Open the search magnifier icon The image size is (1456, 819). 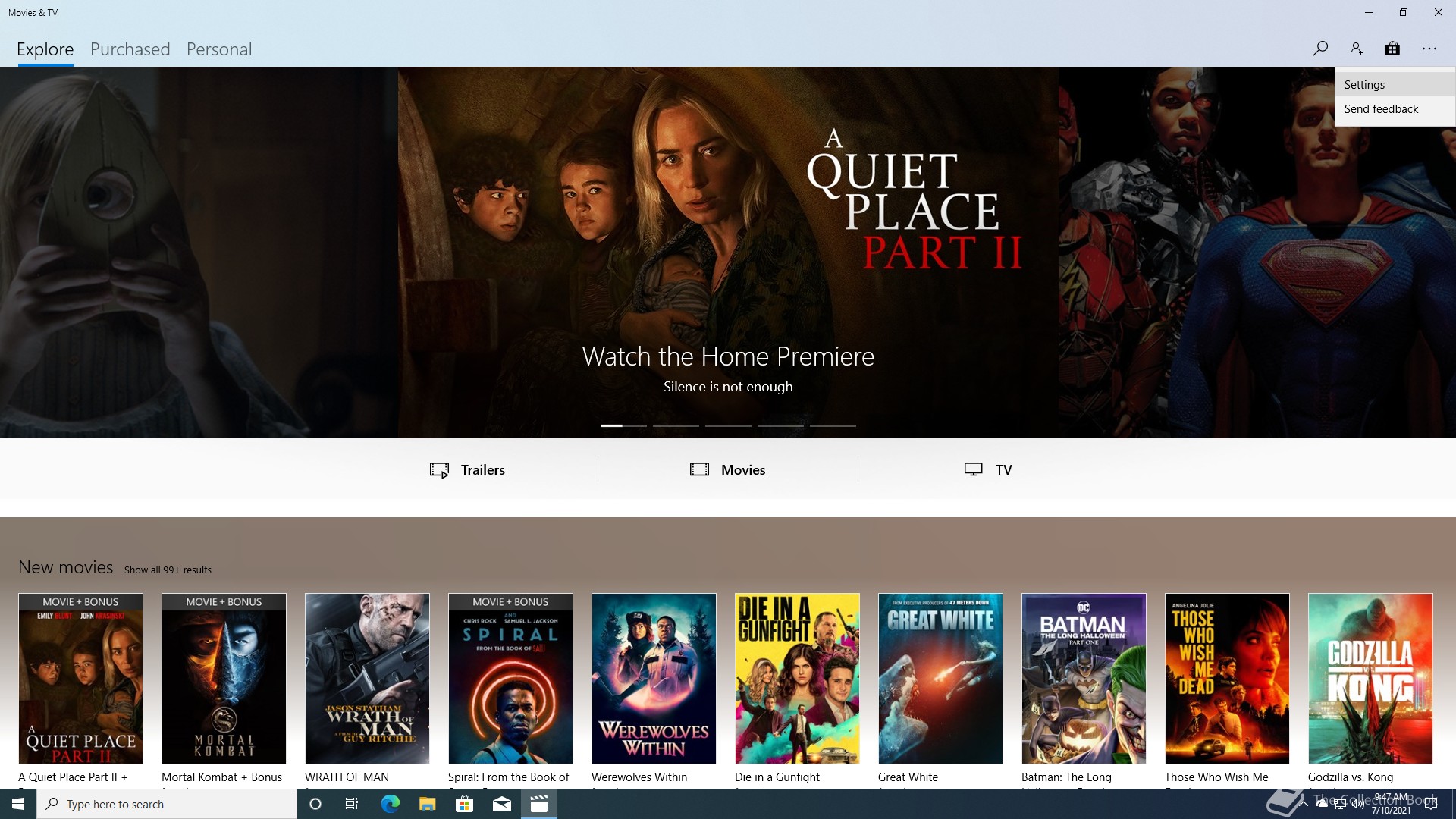point(1320,49)
